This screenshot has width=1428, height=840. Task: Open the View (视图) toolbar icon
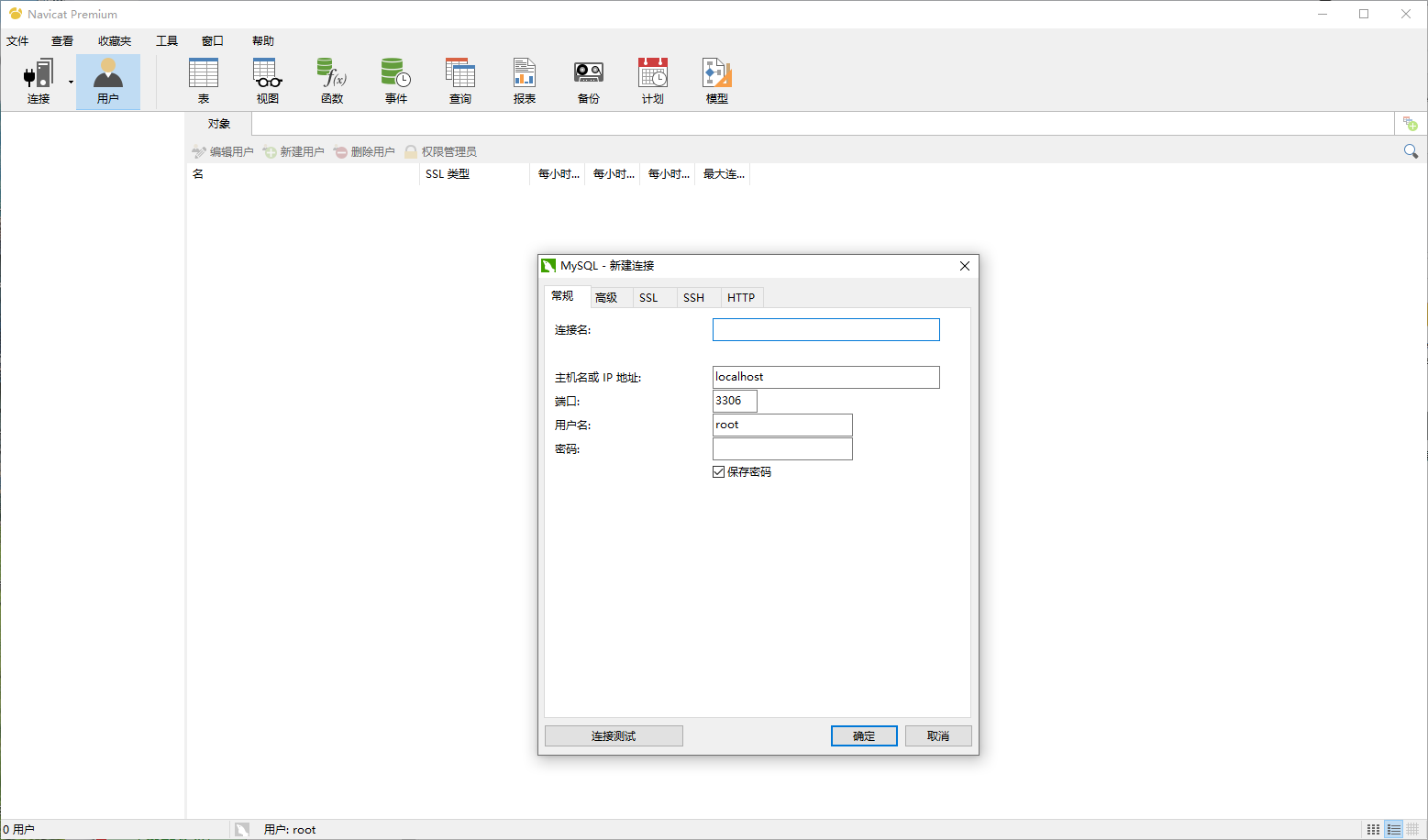[267, 81]
